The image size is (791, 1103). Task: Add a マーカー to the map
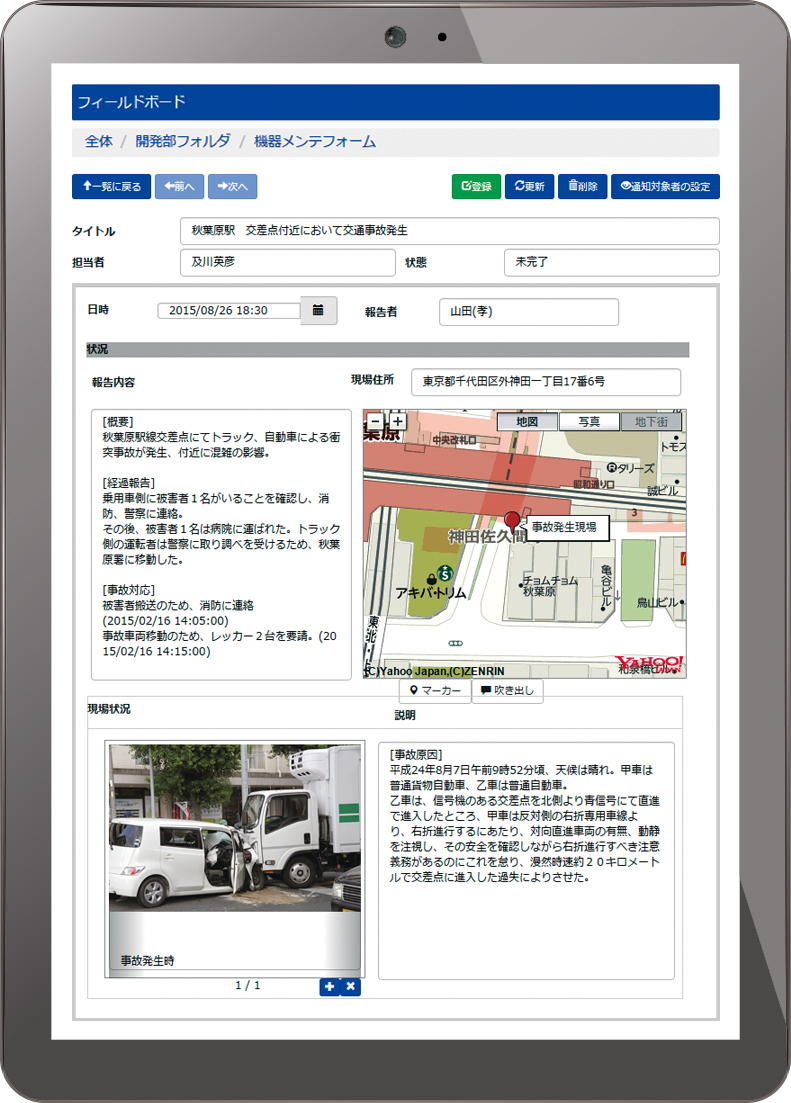tap(436, 691)
